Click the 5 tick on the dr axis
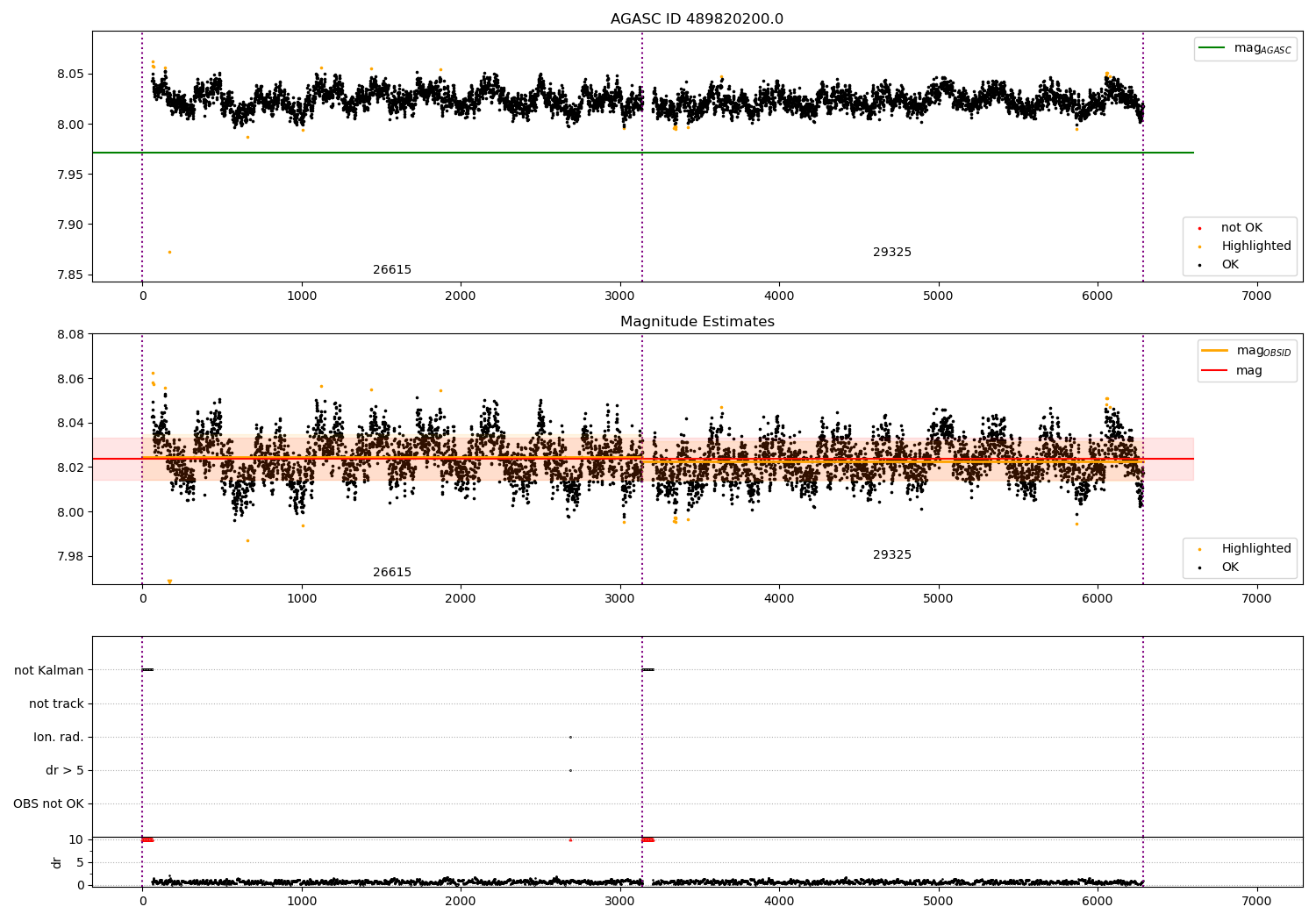This screenshot has height=921, width=1316. click(x=80, y=862)
